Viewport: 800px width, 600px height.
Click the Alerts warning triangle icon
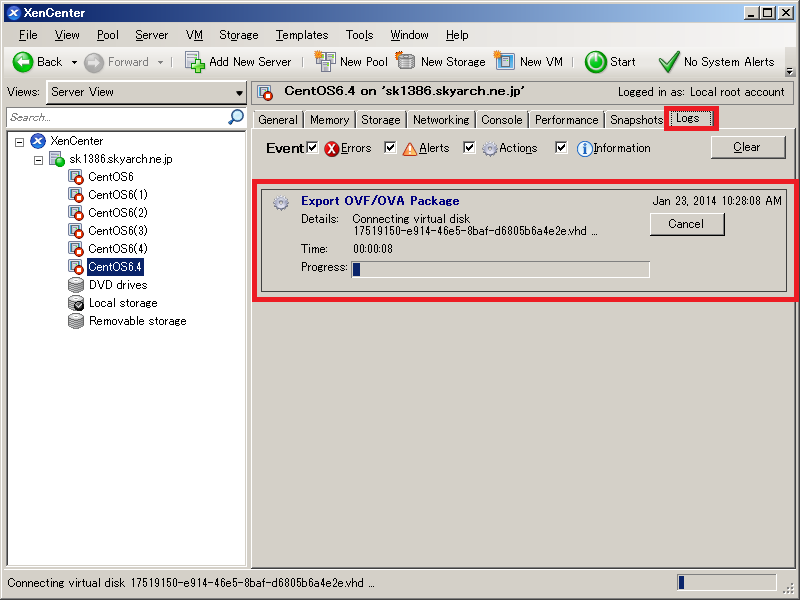(x=410, y=148)
